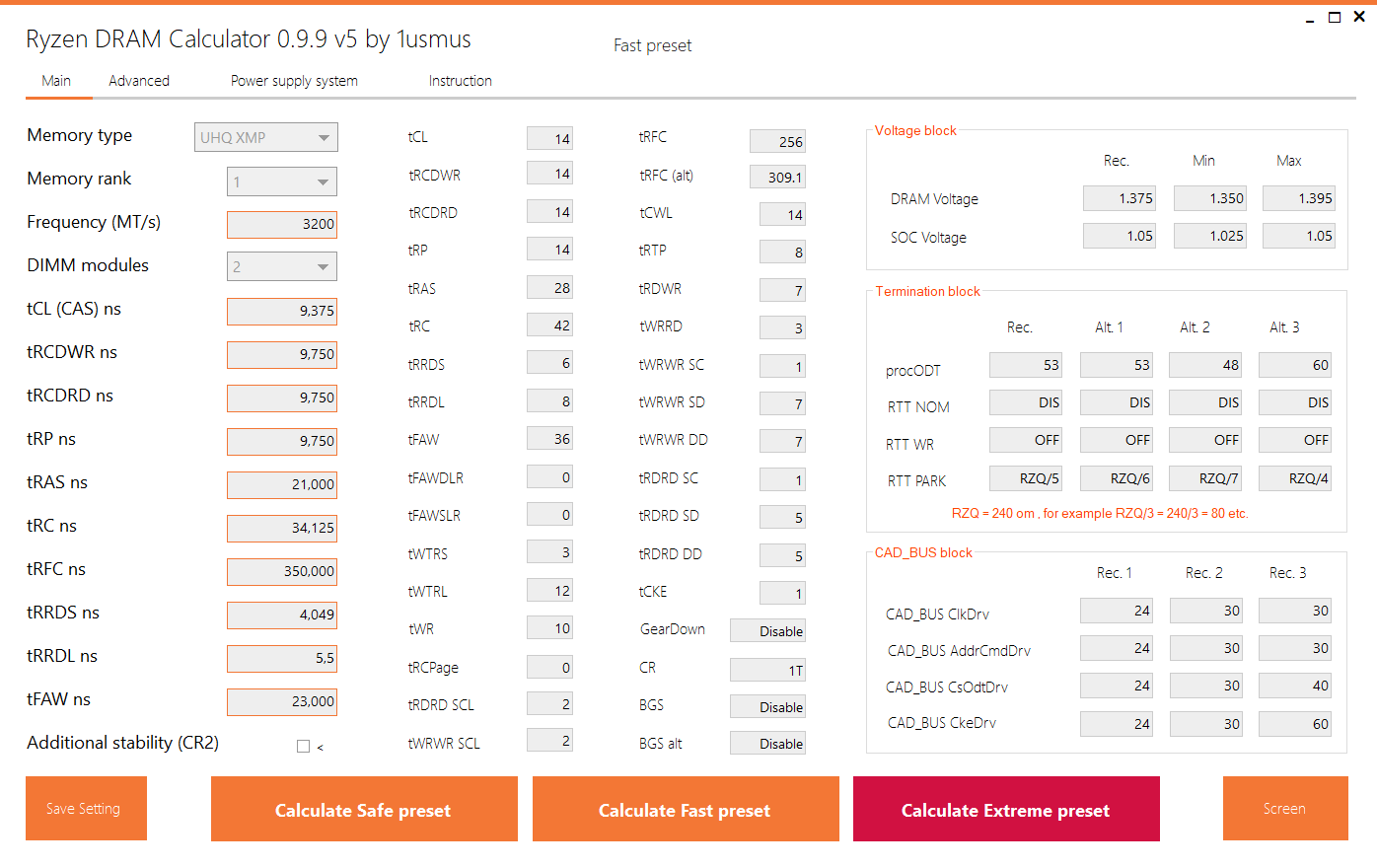The image size is (1377, 868).
Task: Click the RTT PARK Rec. RZQ/5 field
Action: click(x=1026, y=478)
